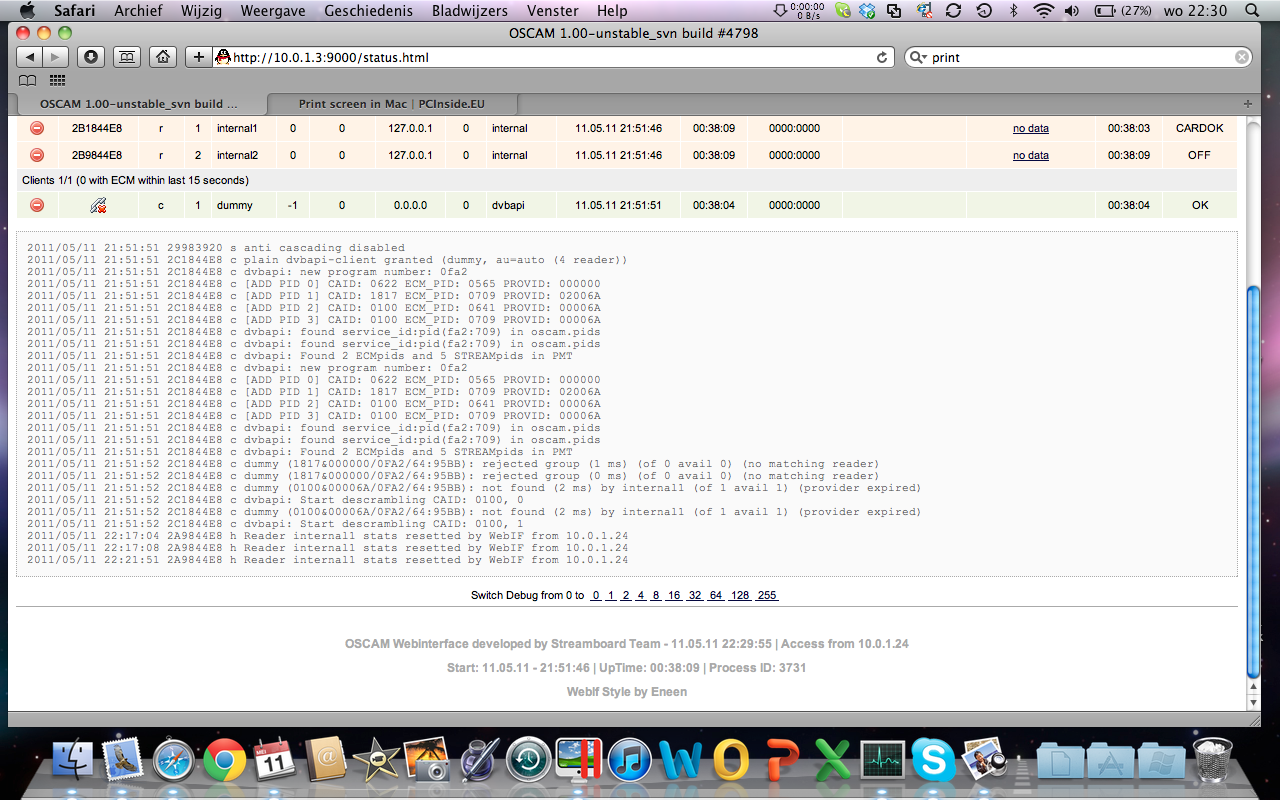Open the Wi-Fi status menu
This screenshot has width=1280, height=800.
pyautogui.click(x=1044, y=11)
